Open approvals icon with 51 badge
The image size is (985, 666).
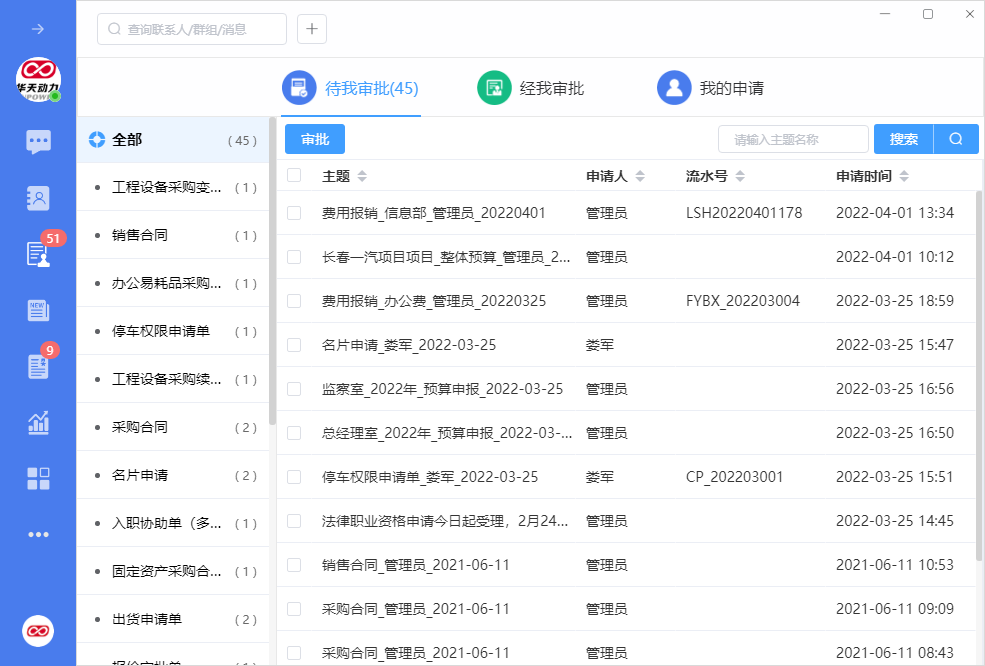[x=38, y=254]
